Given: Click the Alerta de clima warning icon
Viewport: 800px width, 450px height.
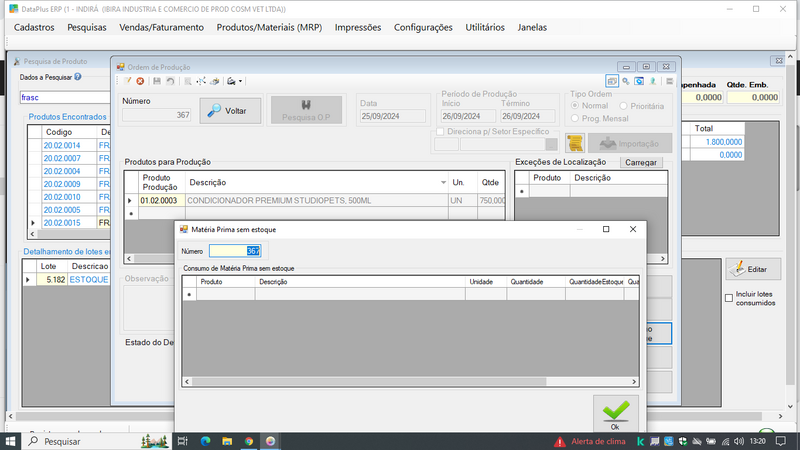Looking at the screenshot, I should point(560,441).
